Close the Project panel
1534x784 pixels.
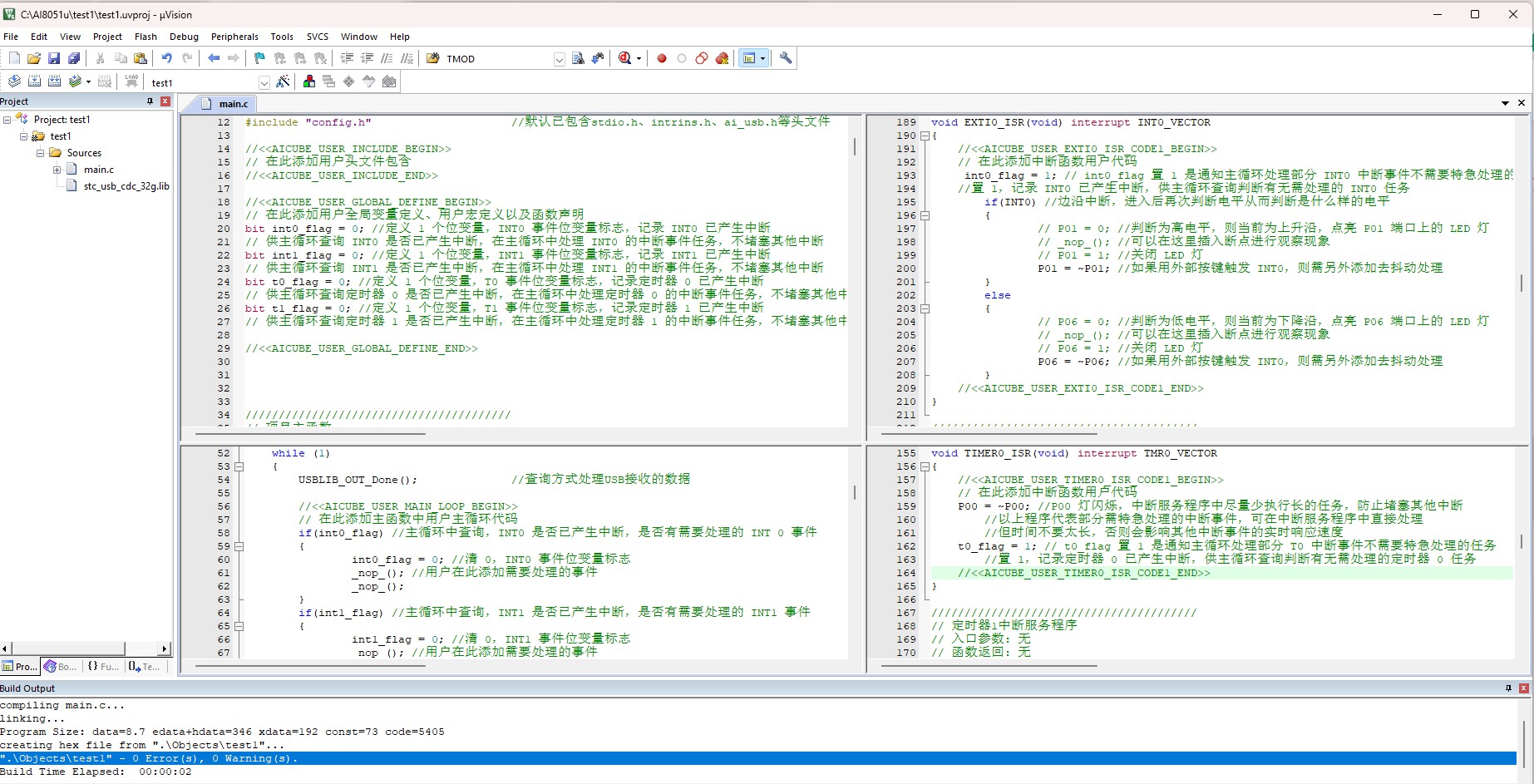(x=165, y=101)
